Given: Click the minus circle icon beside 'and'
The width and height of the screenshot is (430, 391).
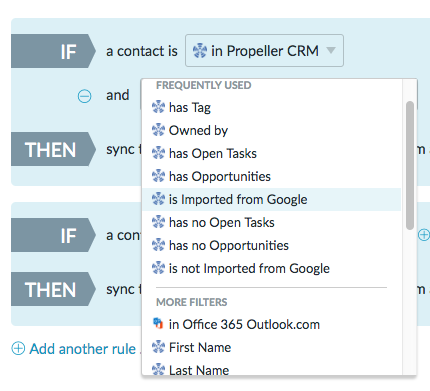Looking at the screenshot, I should (84, 96).
